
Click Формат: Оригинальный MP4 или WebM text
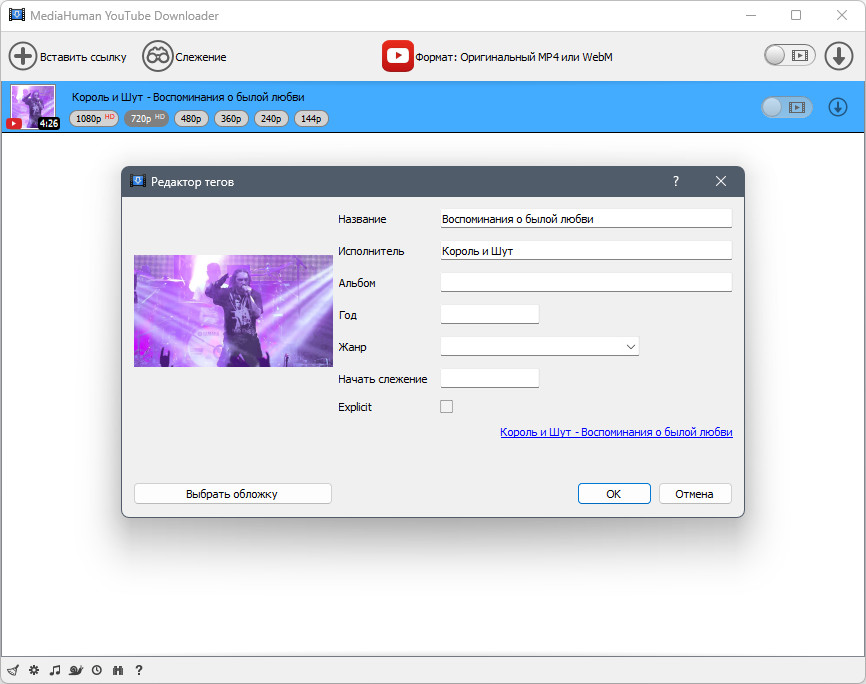[x=514, y=57]
